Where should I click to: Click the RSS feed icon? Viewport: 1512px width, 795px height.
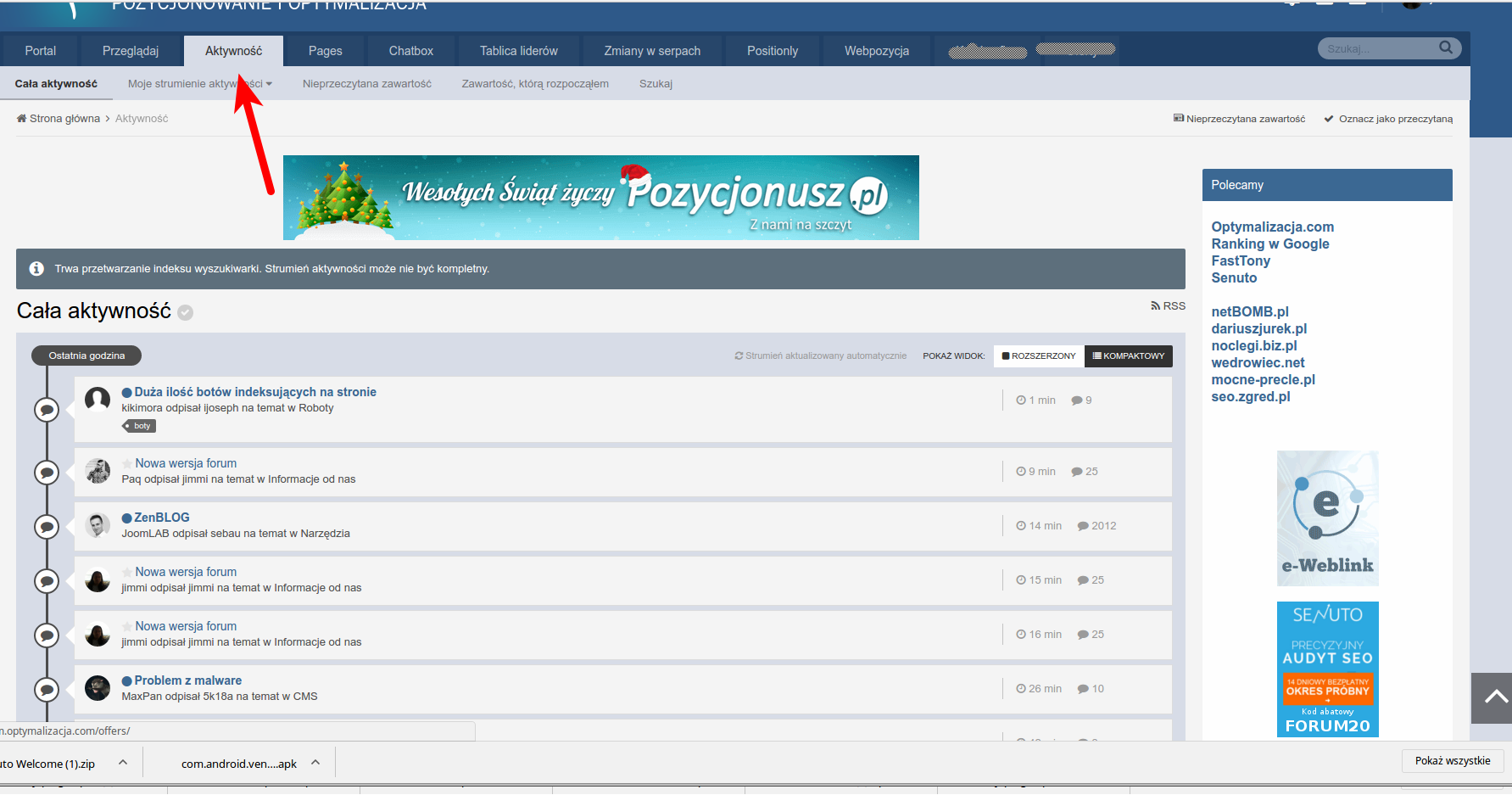coord(1155,305)
